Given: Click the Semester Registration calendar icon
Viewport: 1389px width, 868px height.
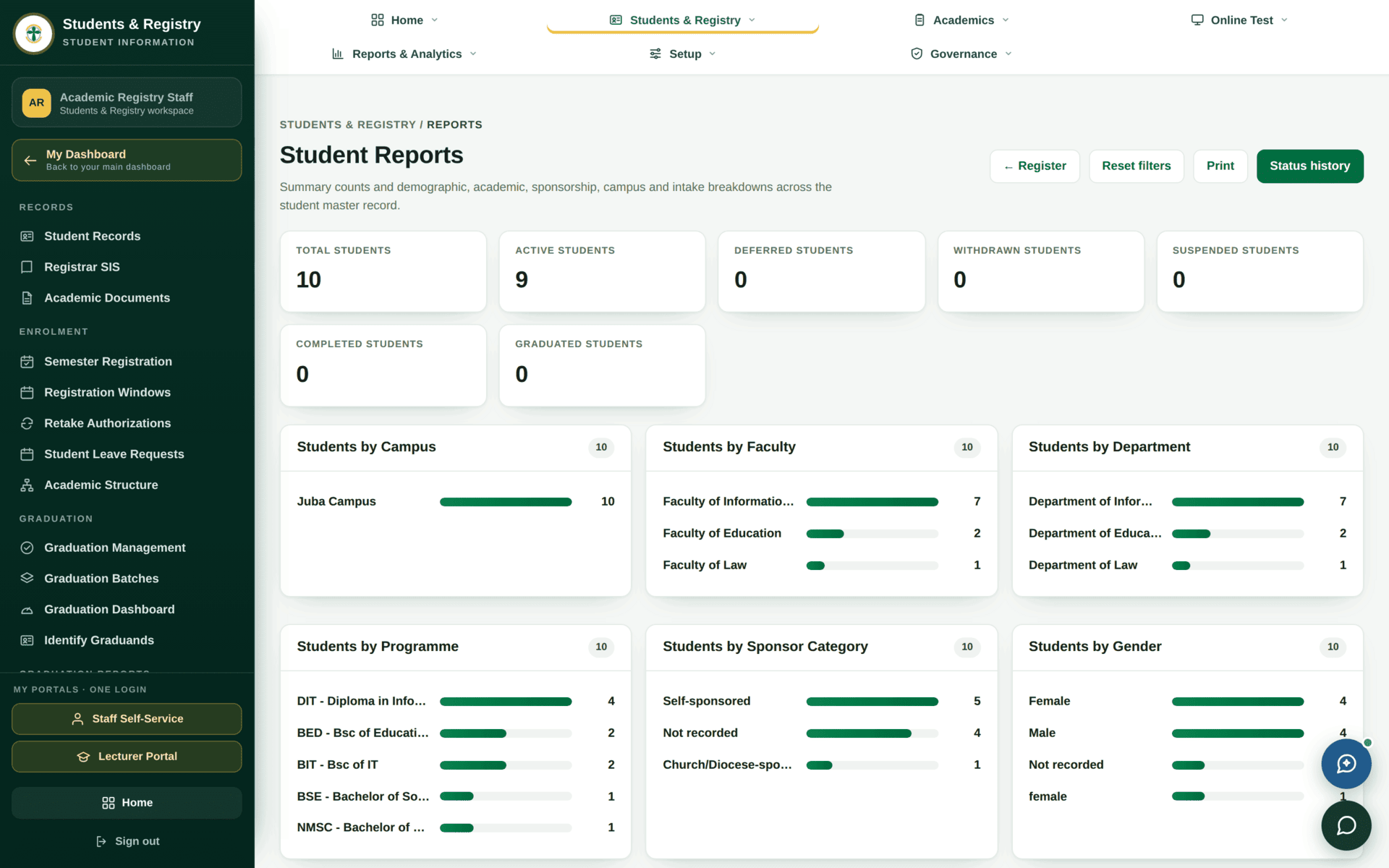Looking at the screenshot, I should (27, 362).
